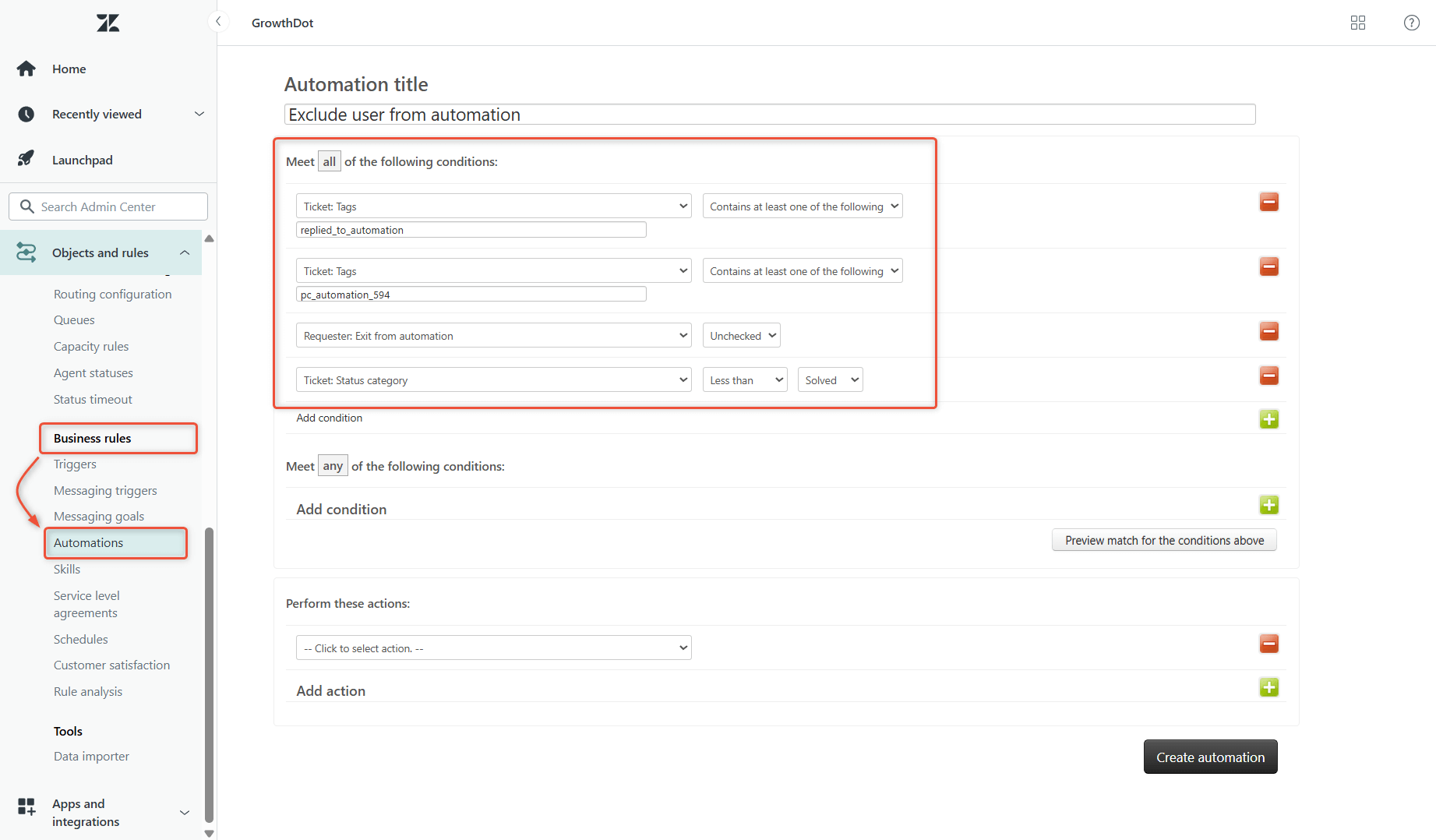
Task: Click the Recently viewed clock icon
Action: (x=26, y=114)
